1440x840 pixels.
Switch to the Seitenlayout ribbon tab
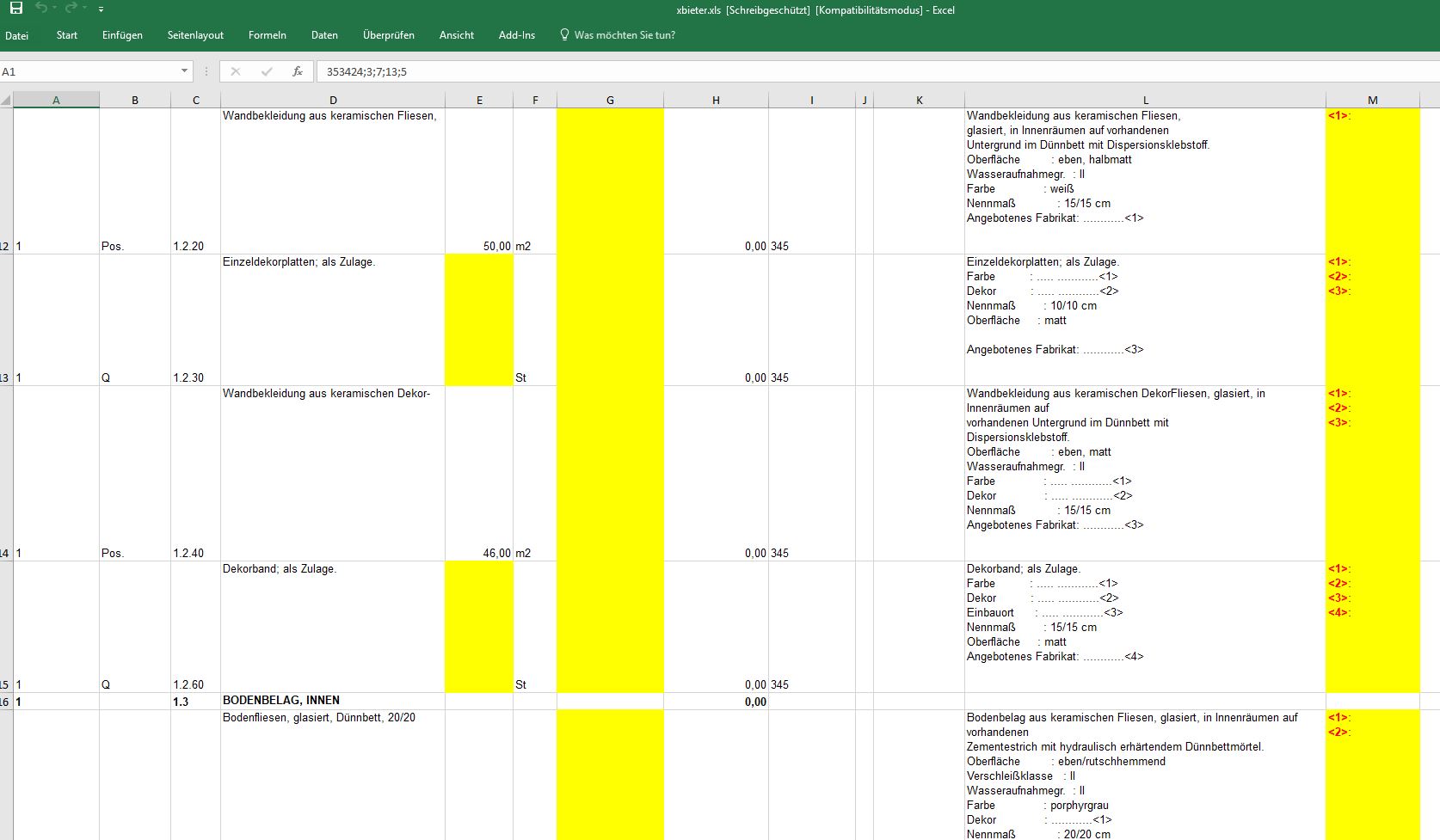tap(195, 35)
